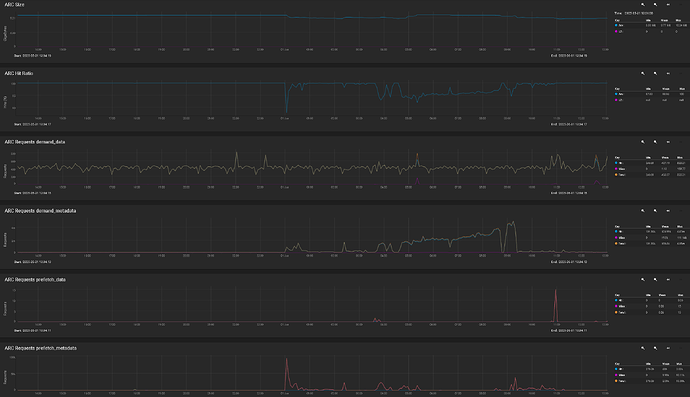Step back on ARC Requests prefetch_data graph
This screenshot has height=397, width=690.
[668, 279]
